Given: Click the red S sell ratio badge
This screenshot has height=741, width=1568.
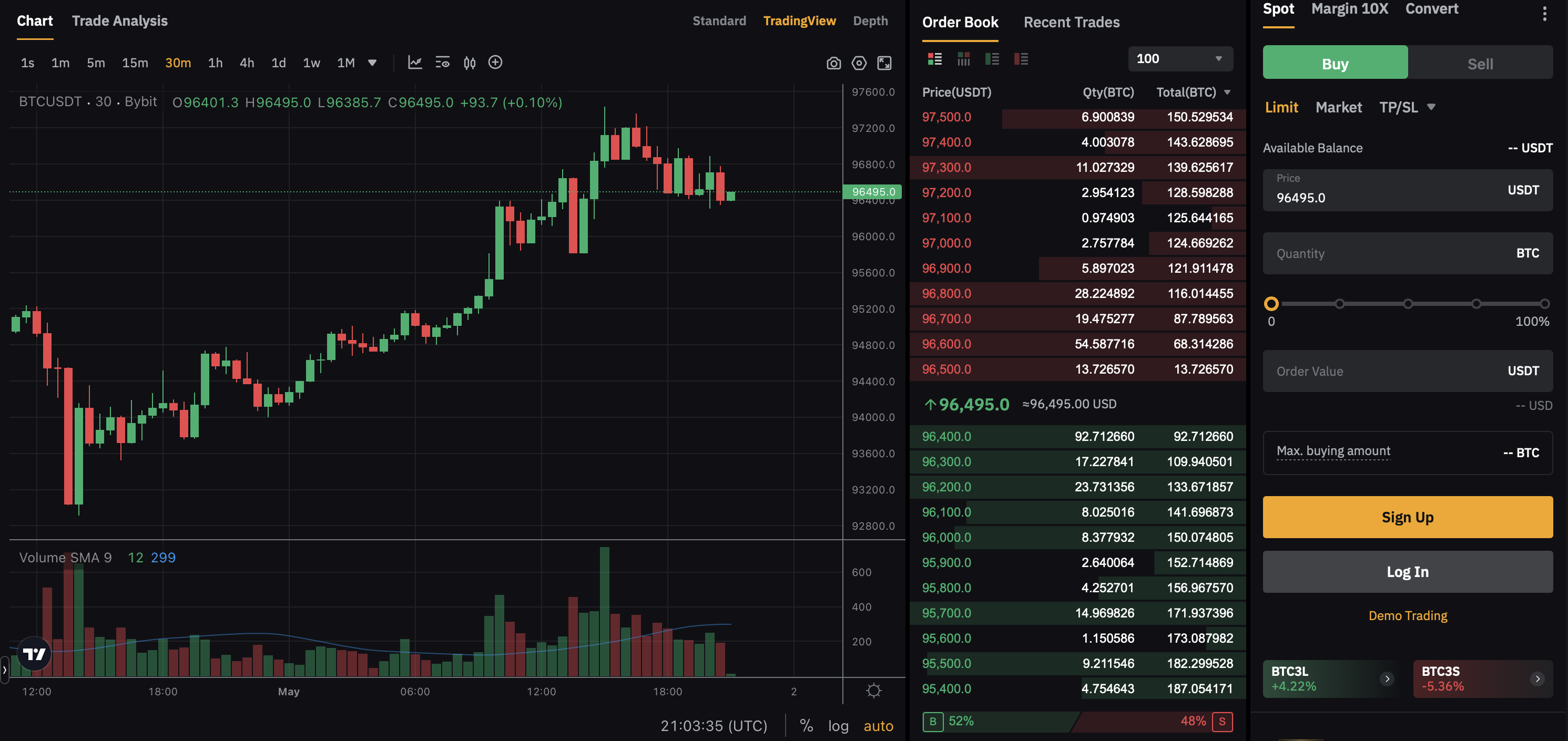Looking at the screenshot, I should pos(1222,722).
